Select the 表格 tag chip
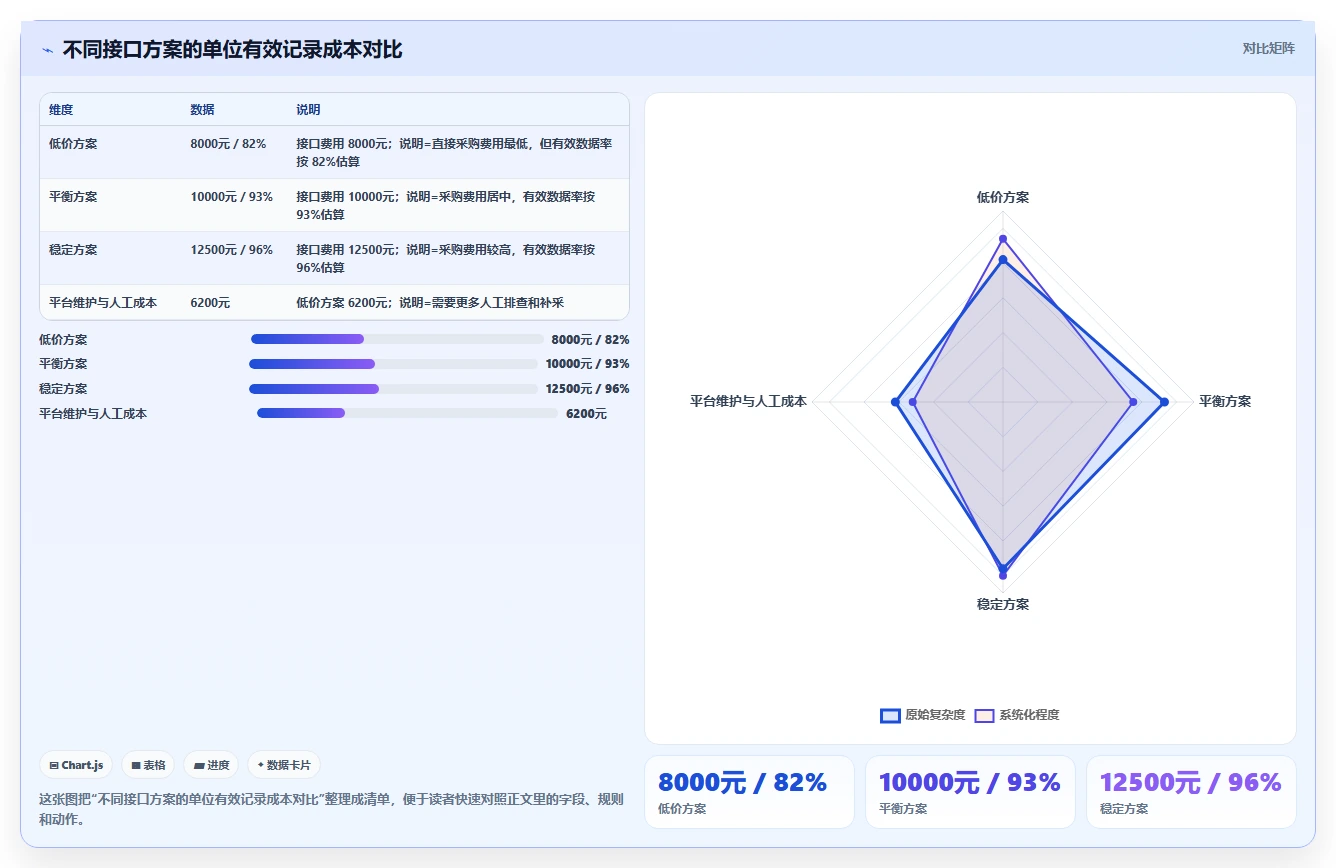 pos(148,765)
